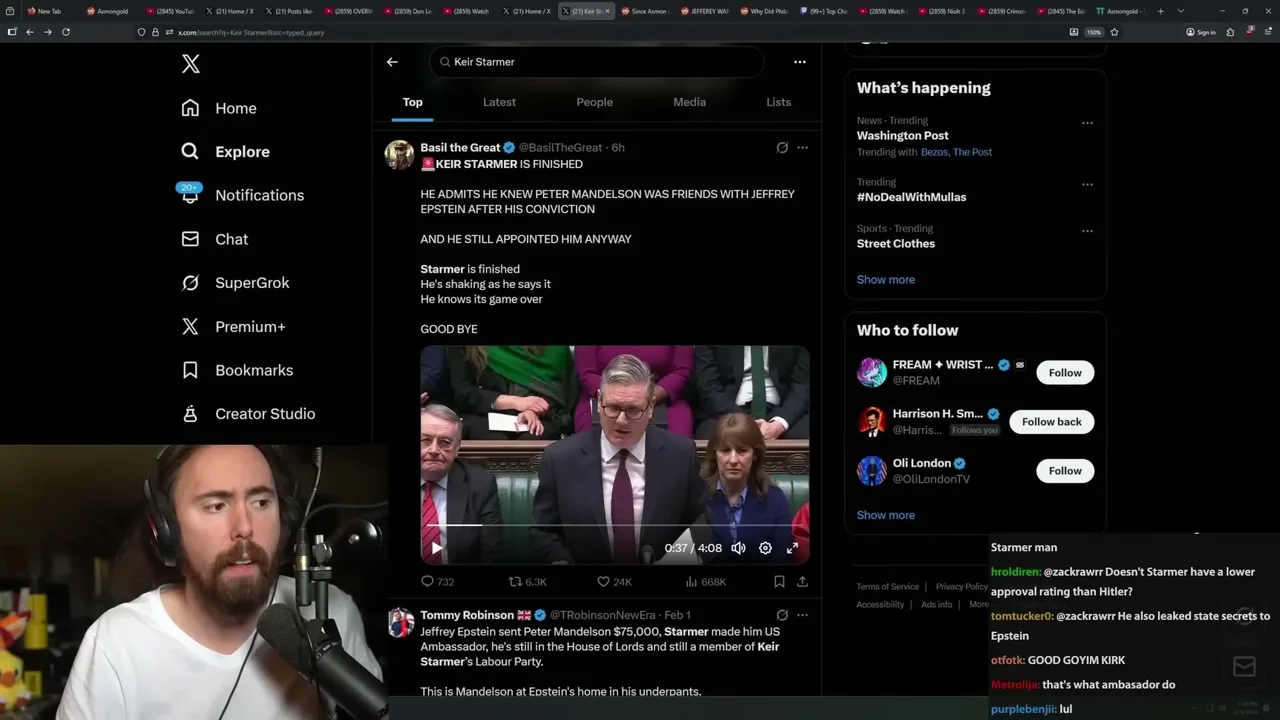Enter fullscreen on the video

792,548
